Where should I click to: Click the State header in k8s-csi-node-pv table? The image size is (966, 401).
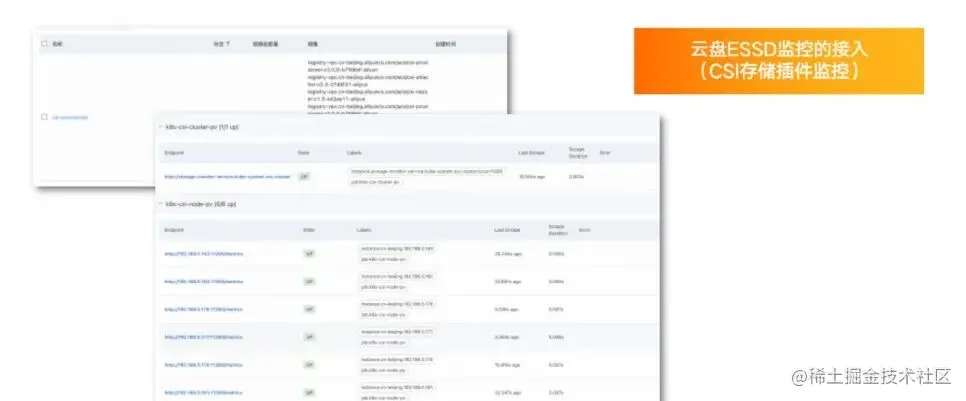point(309,230)
